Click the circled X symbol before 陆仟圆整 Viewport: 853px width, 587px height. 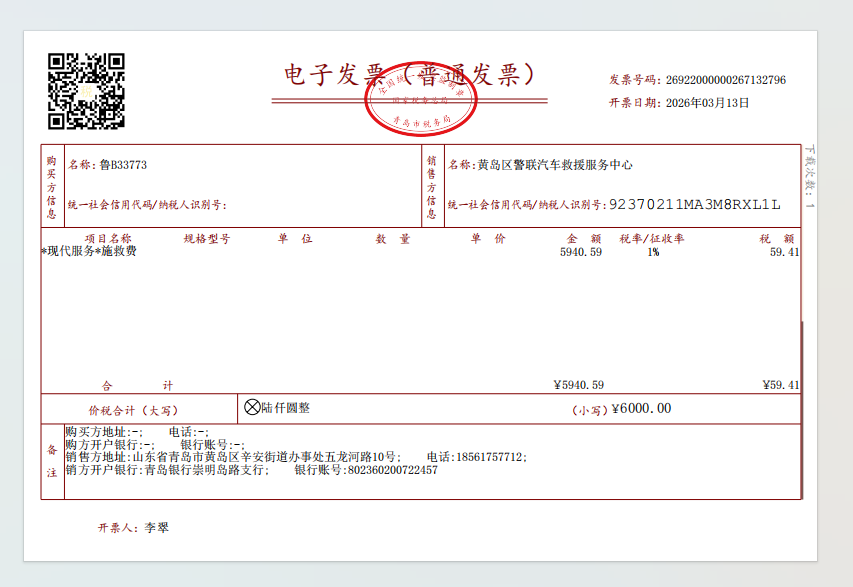[252, 408]
